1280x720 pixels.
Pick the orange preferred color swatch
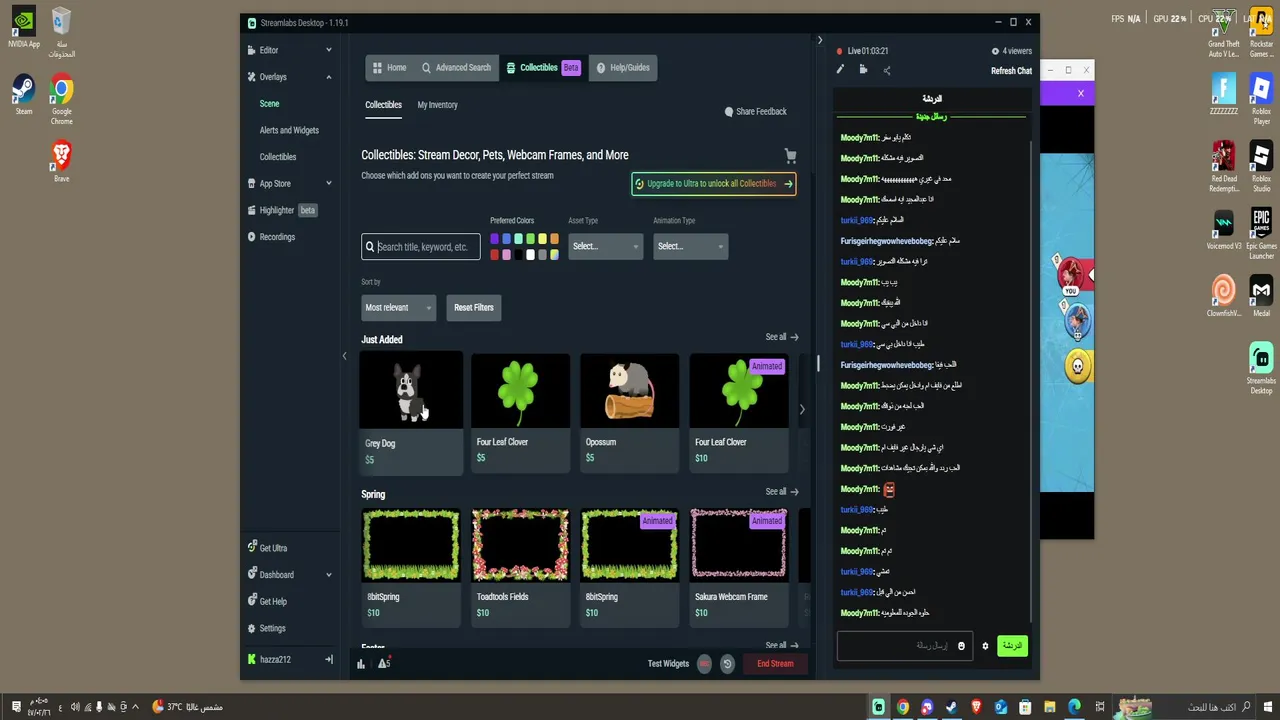[x=554, y=239]
